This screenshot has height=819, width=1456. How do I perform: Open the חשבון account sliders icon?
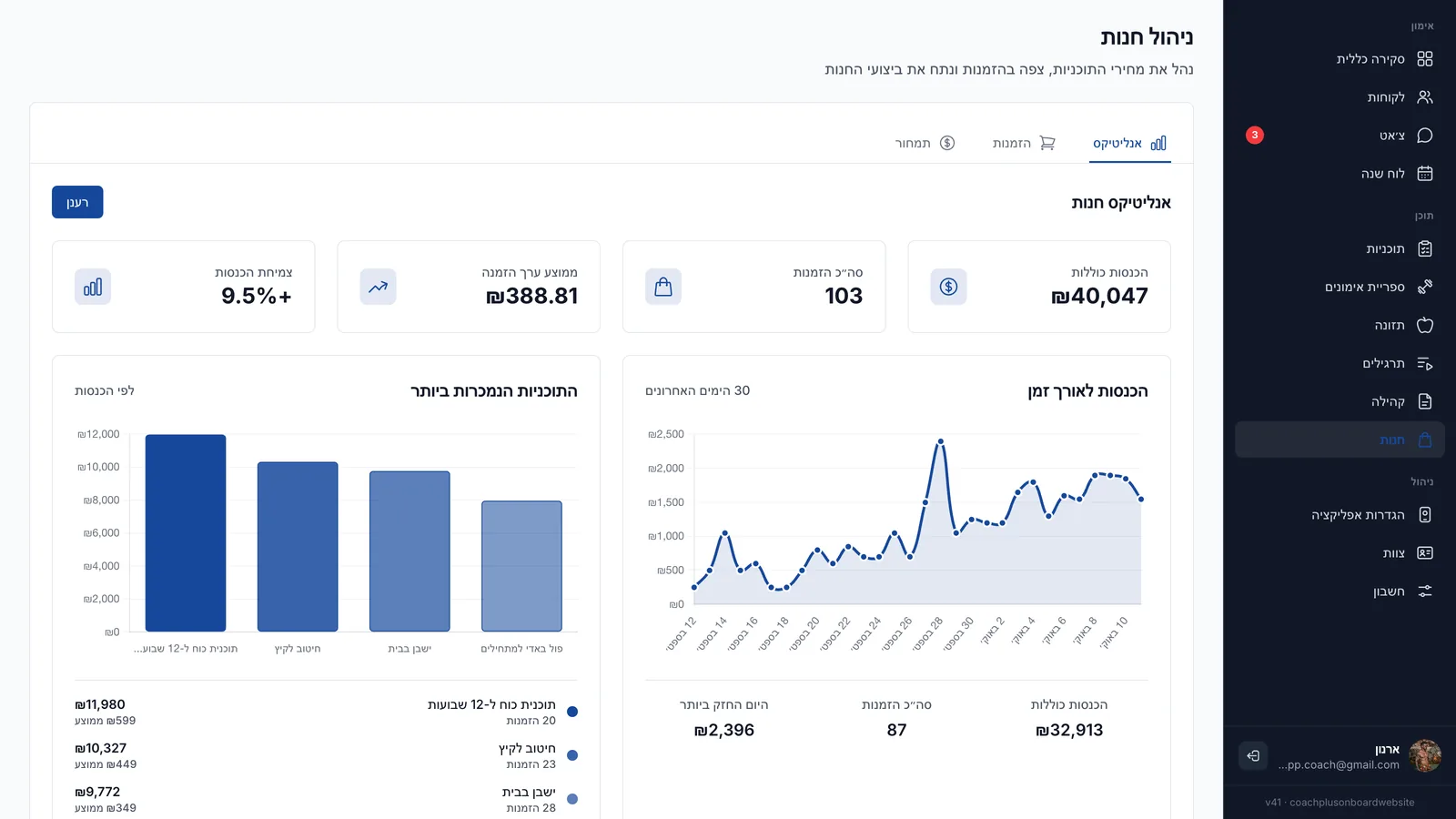click(1425, 591)
